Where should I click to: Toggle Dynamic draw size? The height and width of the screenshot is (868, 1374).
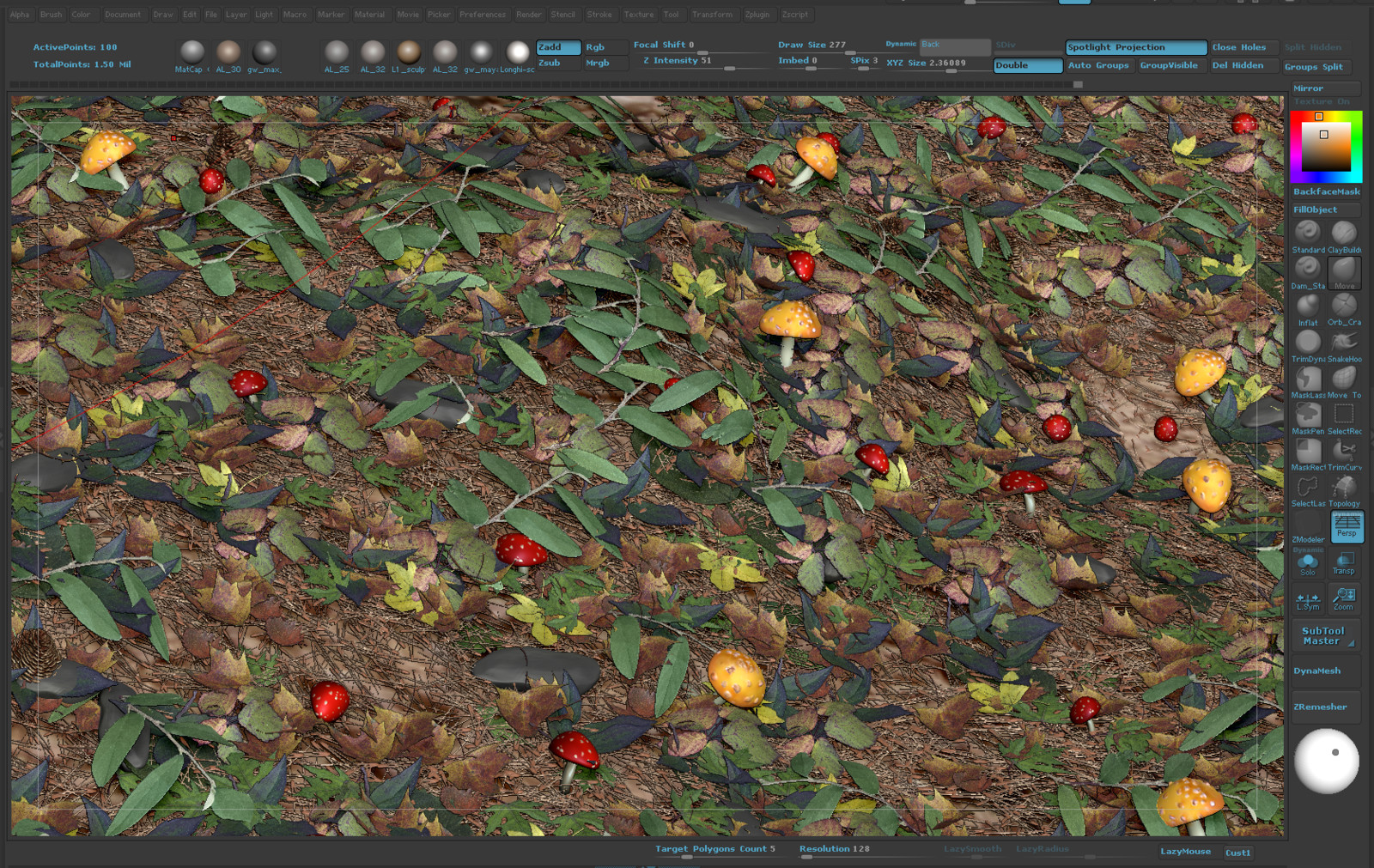[x=901, y=44]
